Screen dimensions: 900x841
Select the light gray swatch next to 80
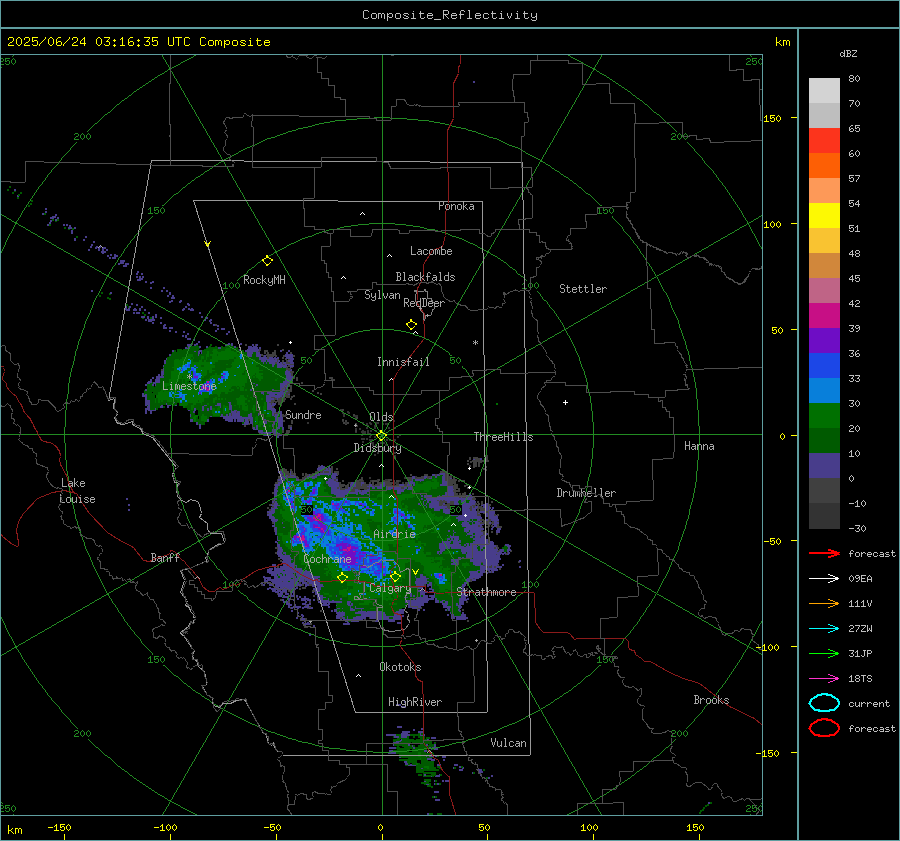[x=824, y=90]
